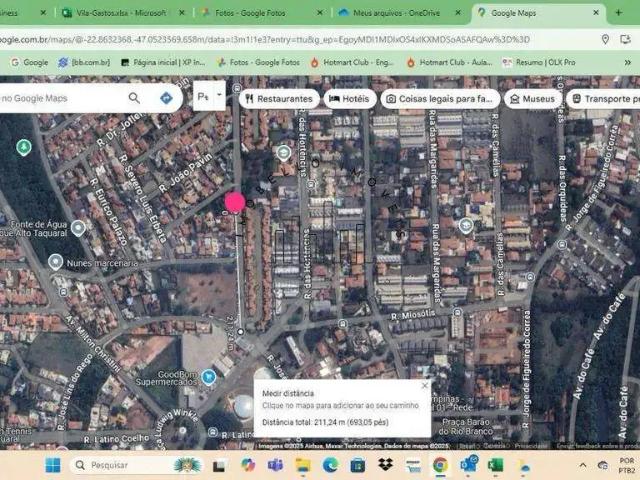Screen dimensions: 640x480
Task: Click the translate language button beside search
Action: click(203, 96)
